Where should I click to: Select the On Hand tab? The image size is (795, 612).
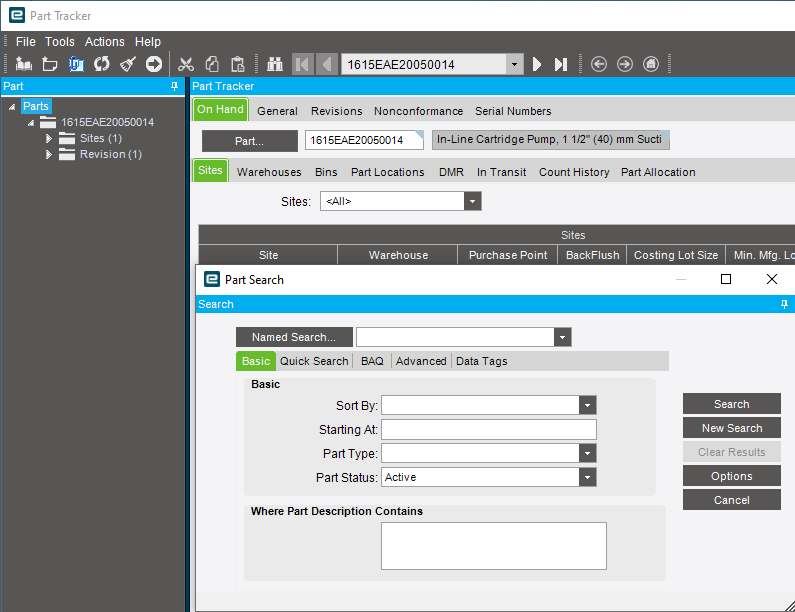[221, 110]
